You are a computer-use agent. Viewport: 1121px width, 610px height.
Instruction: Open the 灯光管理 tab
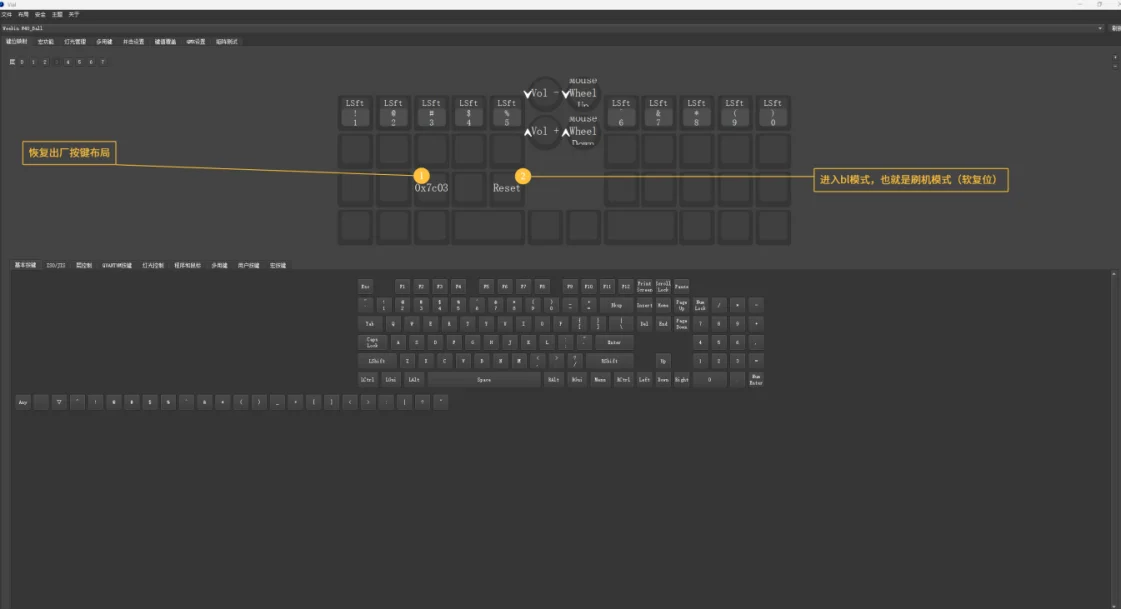(x=75, y=42)
